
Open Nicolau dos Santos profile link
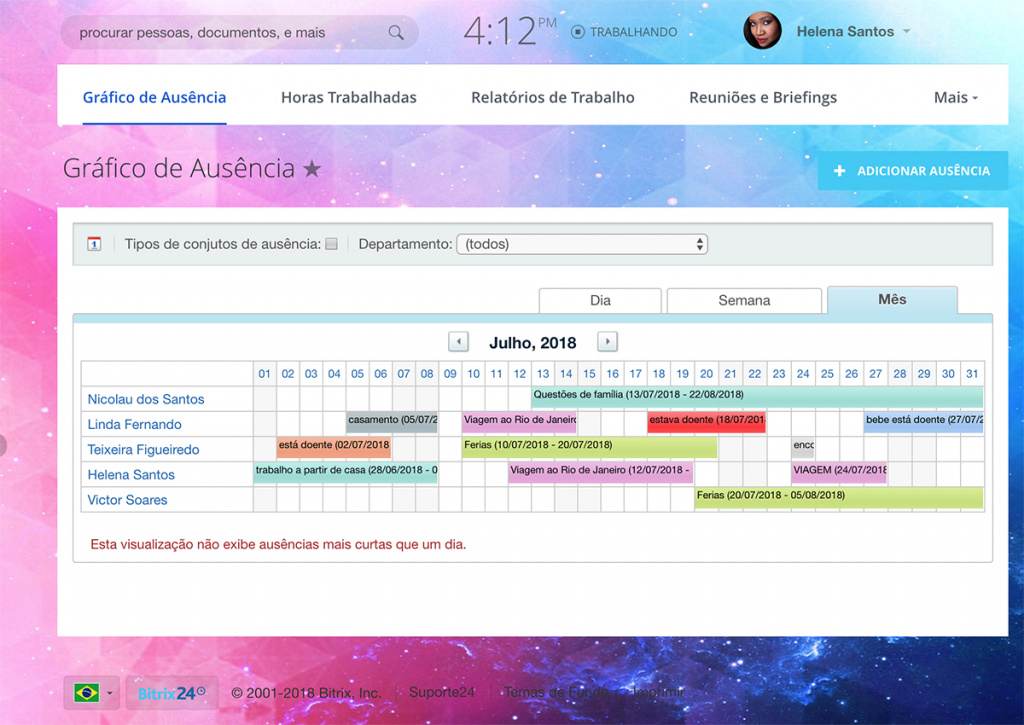(x=146, y=399)
